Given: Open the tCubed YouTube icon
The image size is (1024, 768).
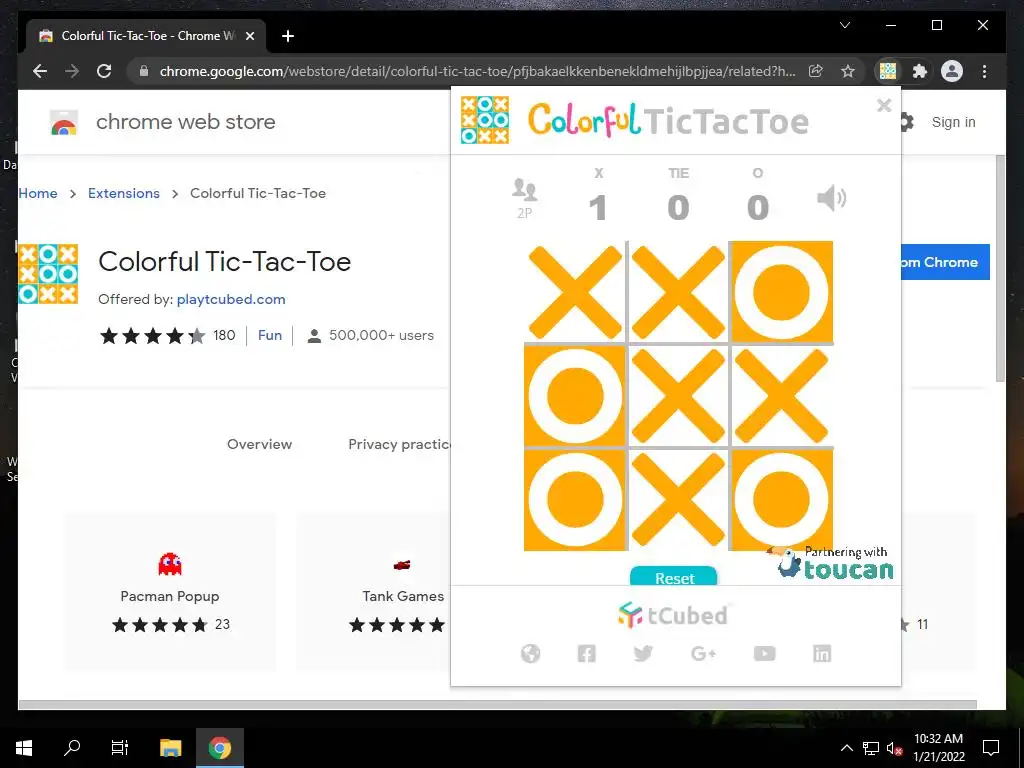Looking at the screenshot, I should [764, 653].
